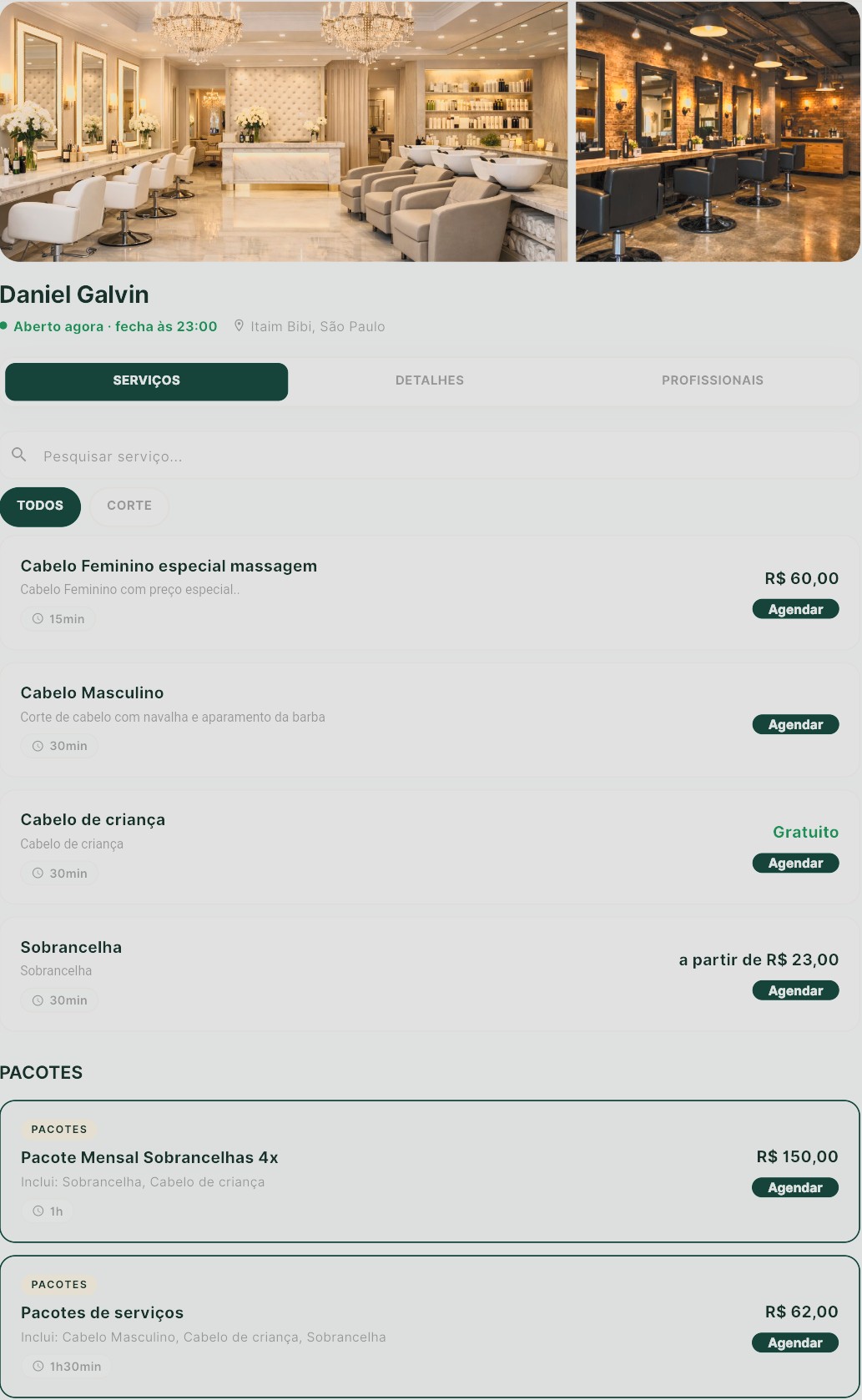Click the 'Cabelo Masculino' service title
The width and height of the screenshot is (862, 1400).
pos(92,692)
